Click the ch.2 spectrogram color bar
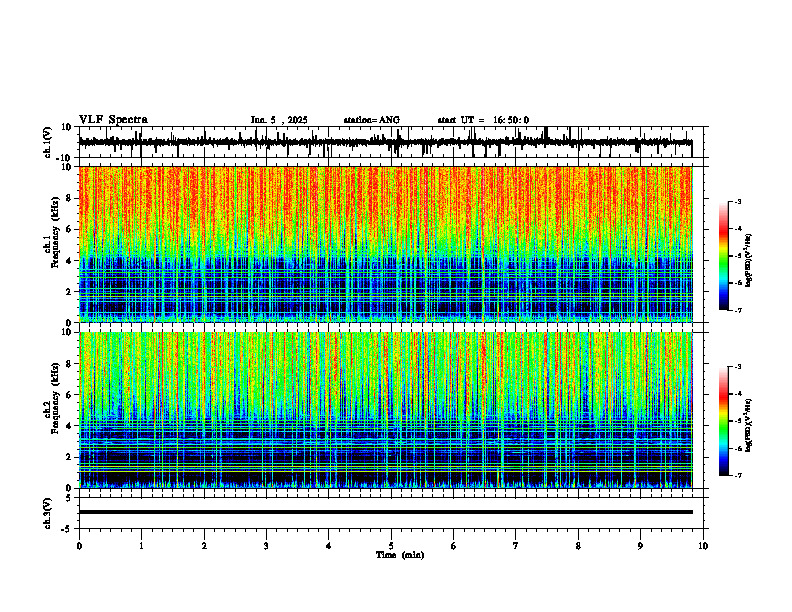This screenshot has height=612, width=792. point(723,421)
